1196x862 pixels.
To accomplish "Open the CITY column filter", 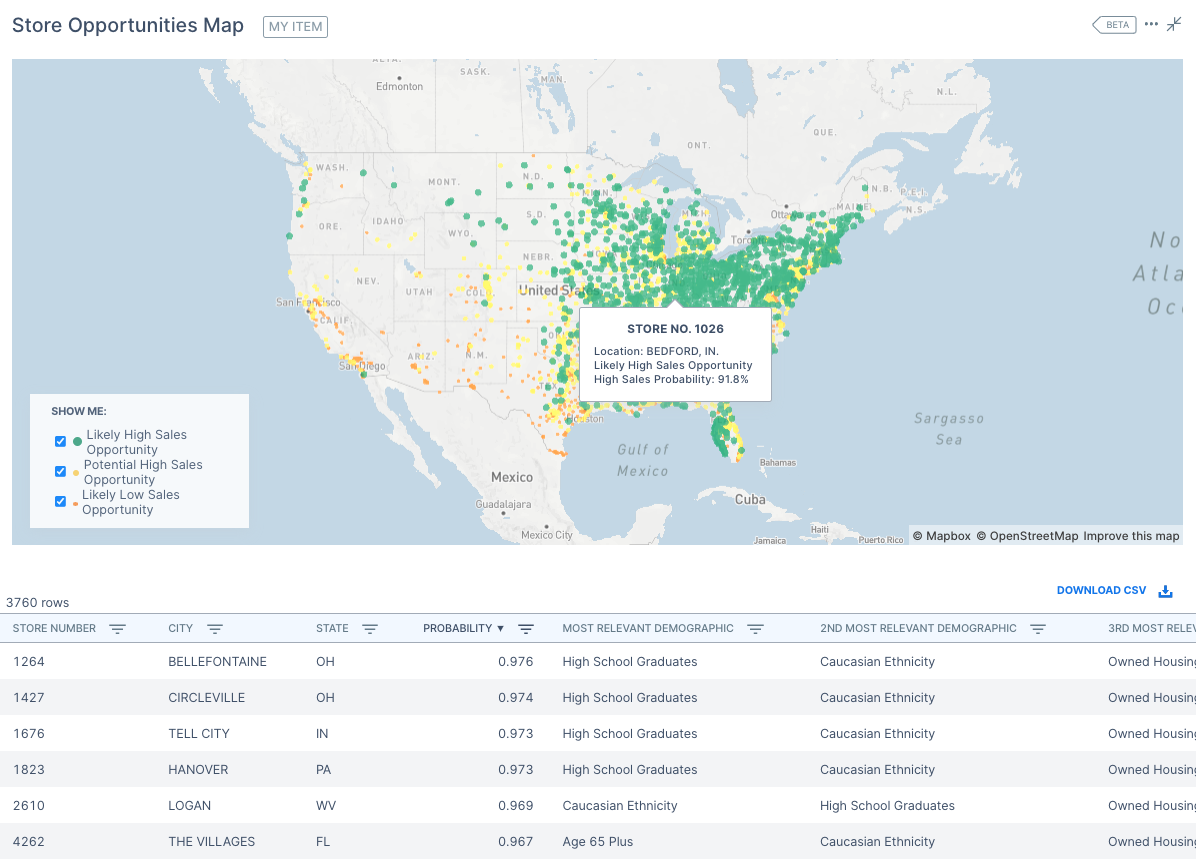I will (x=216, y=628).
